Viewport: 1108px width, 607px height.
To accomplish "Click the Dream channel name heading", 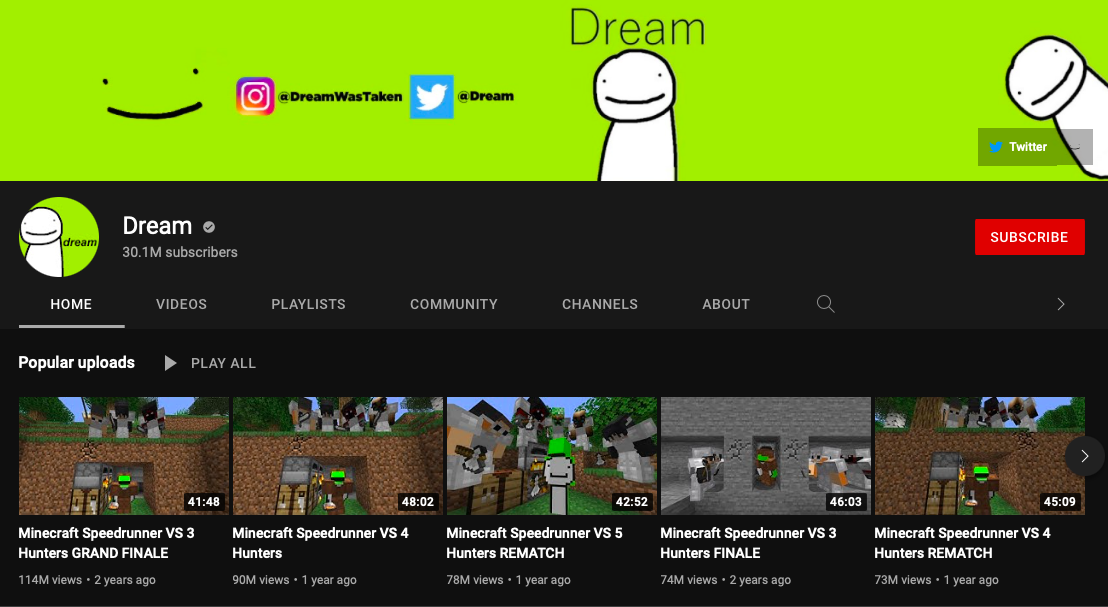I will click(x=157, y=226).
